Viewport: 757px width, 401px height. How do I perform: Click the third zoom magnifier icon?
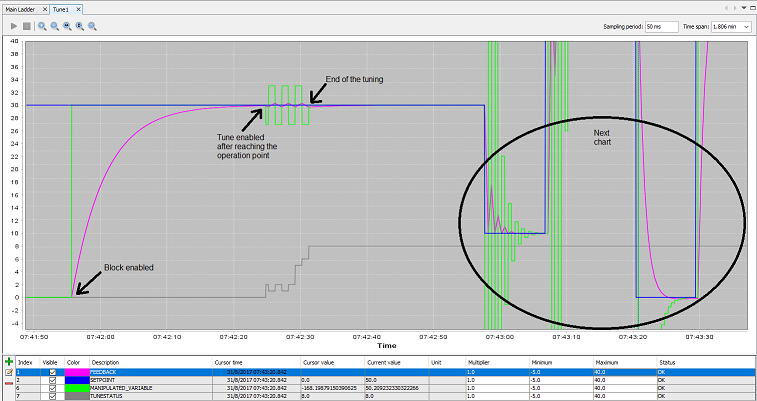pos(67,26)
